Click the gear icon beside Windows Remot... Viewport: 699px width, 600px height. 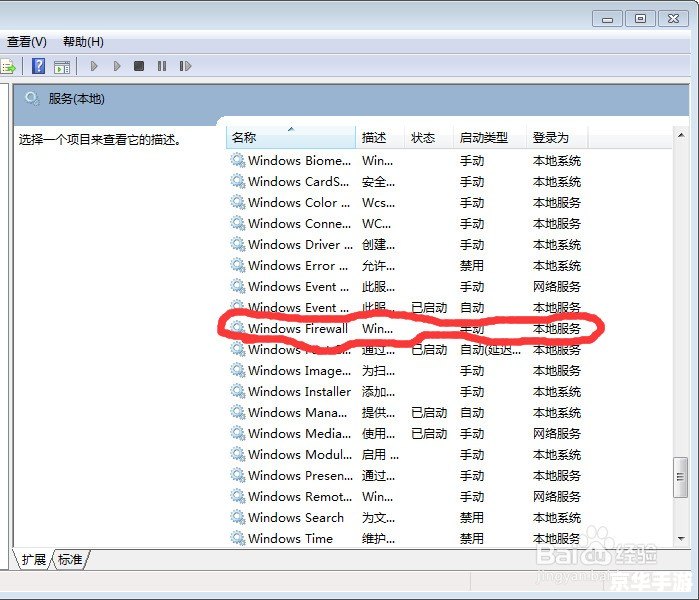238,496
